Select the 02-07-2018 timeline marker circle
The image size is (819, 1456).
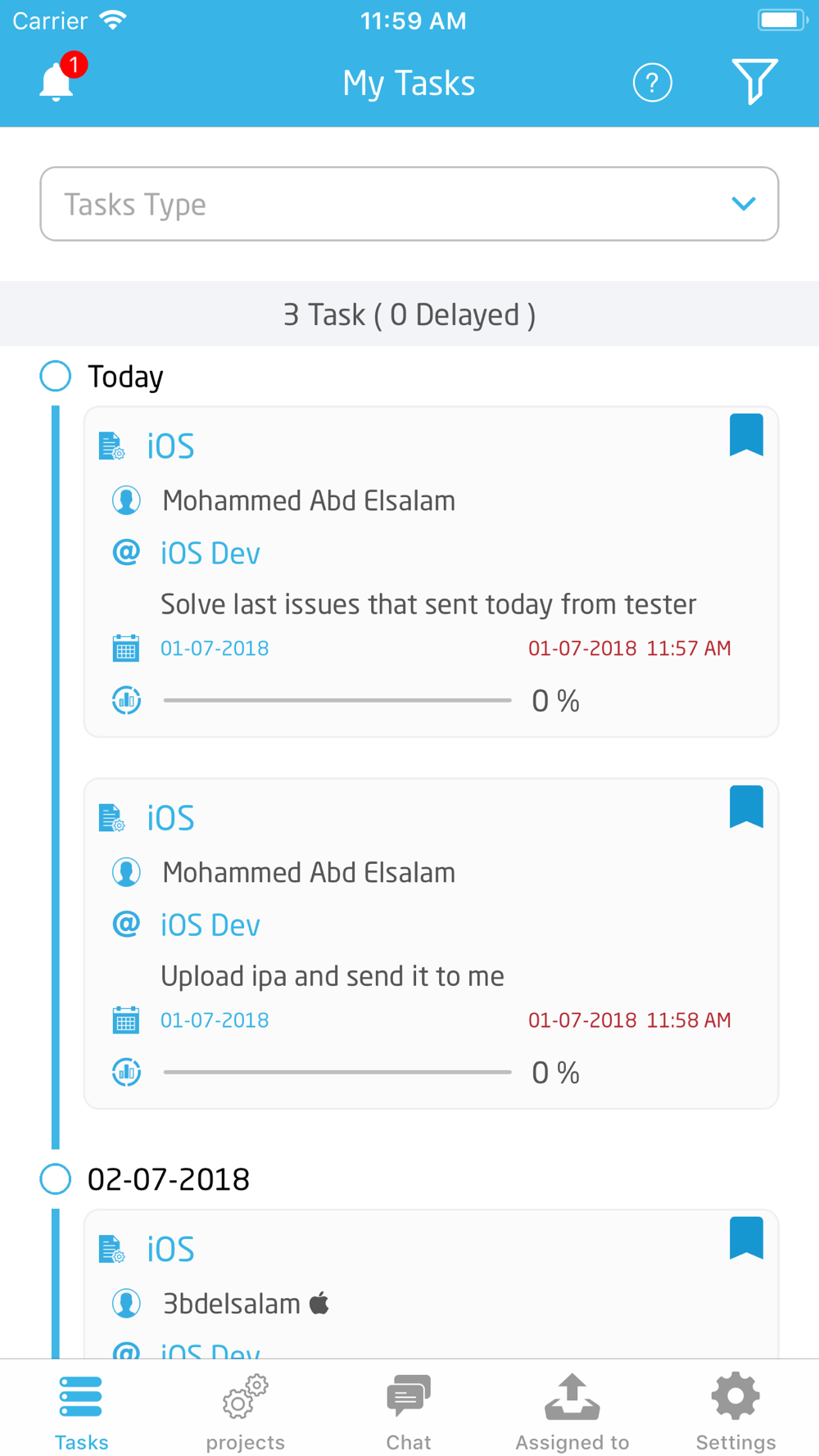click(56, 1179)
